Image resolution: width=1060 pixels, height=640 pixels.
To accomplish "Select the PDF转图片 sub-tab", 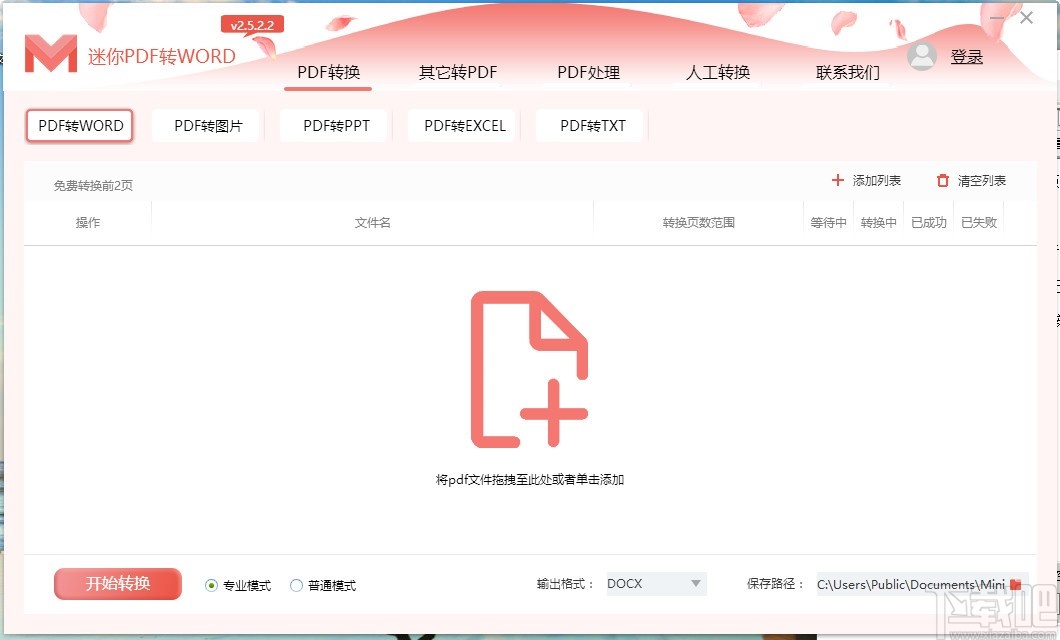I will coord(208,126).
